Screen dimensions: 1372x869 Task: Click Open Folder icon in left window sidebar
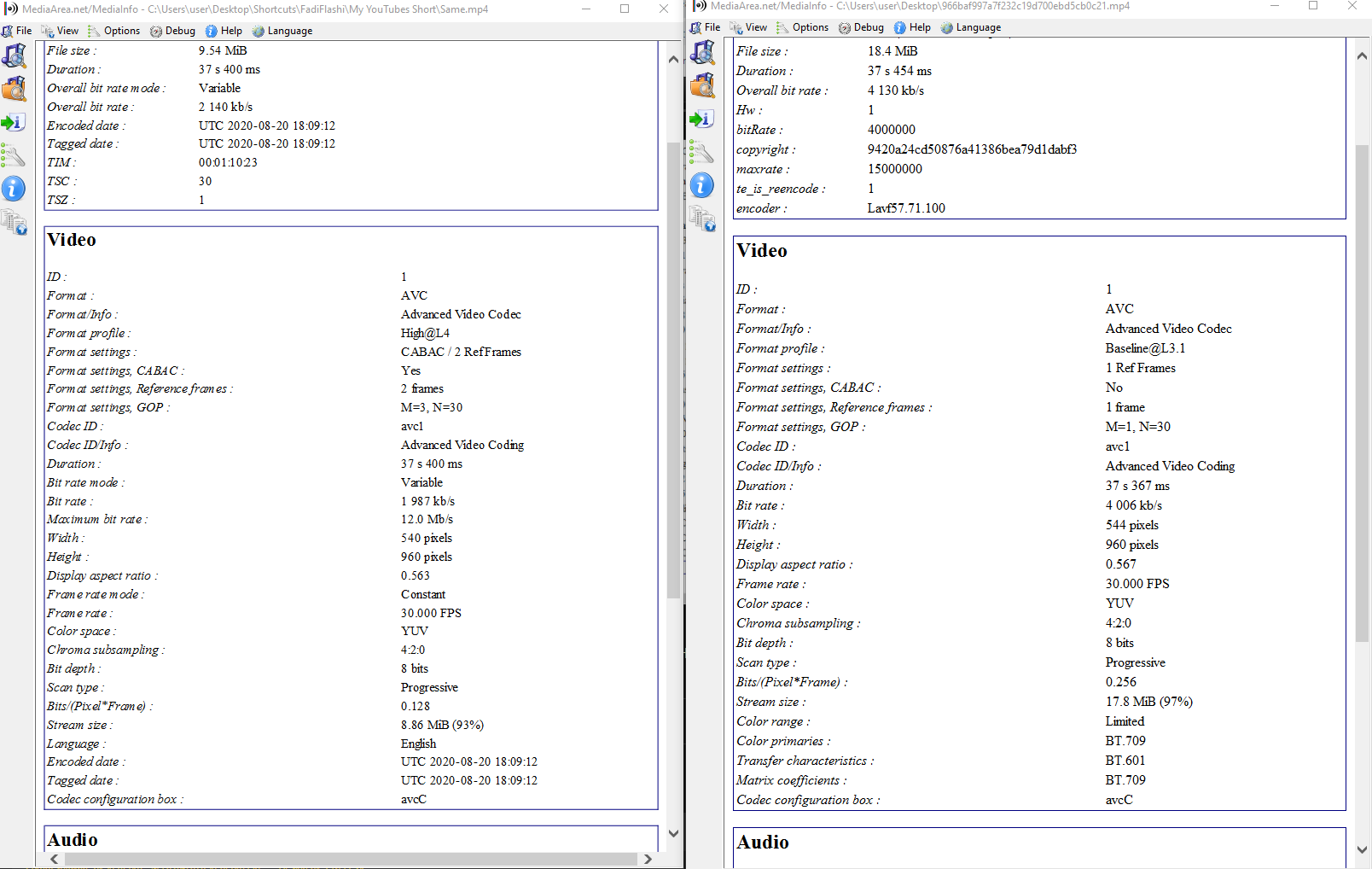click(14, 89)
